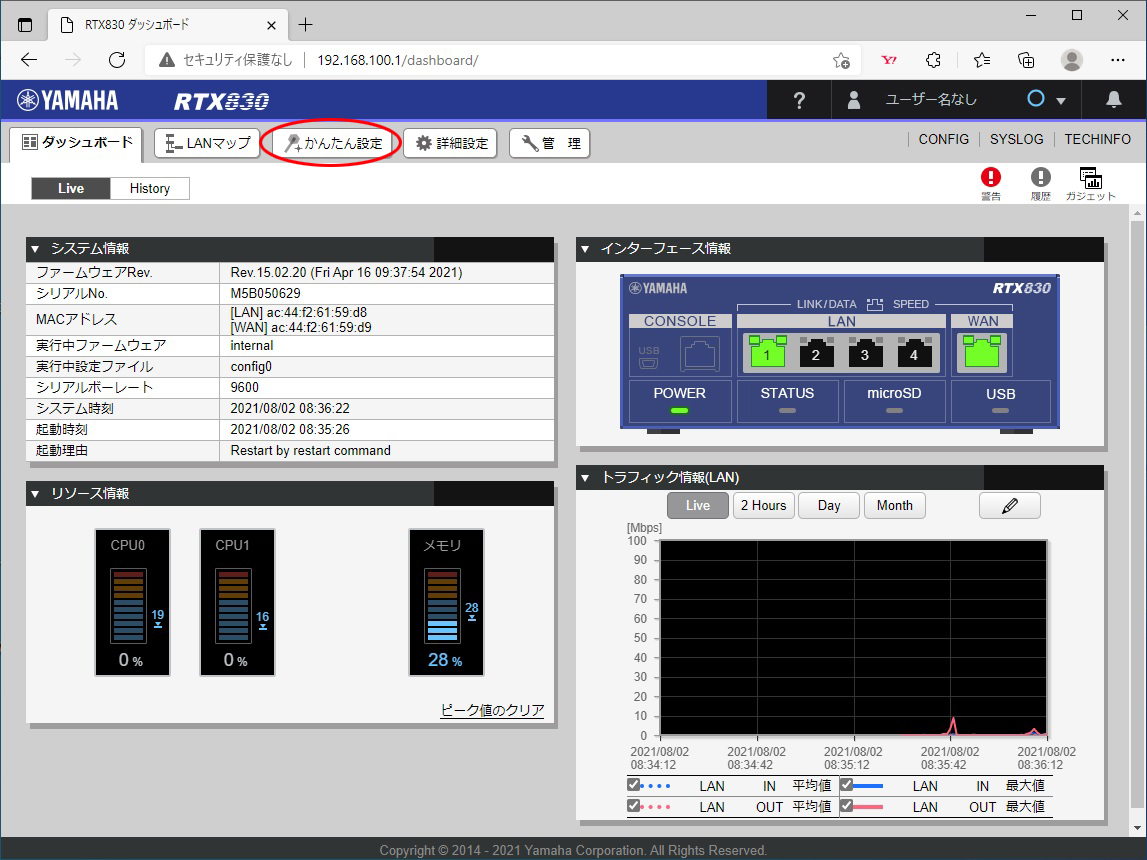Open the browser profile avatar
Viewport: 1147px width, 860px height.
point(1072,60)
